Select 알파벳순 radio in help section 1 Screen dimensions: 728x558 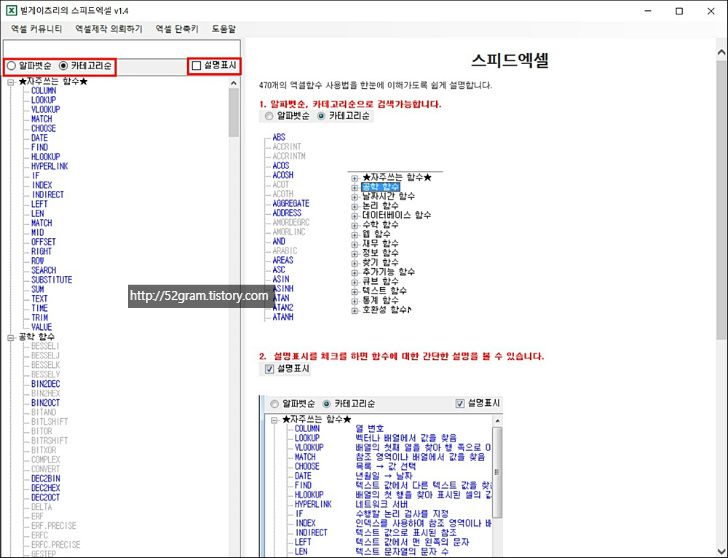coord(269,116)
